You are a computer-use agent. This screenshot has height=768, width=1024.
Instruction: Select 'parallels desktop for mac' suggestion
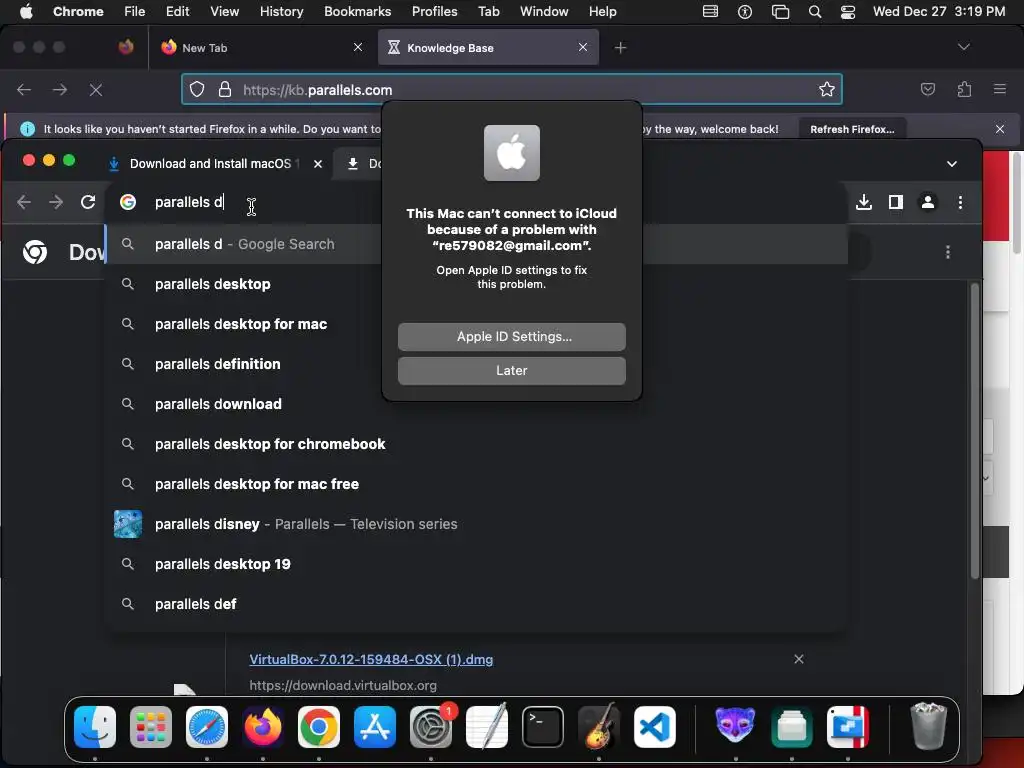coord(477,324)
